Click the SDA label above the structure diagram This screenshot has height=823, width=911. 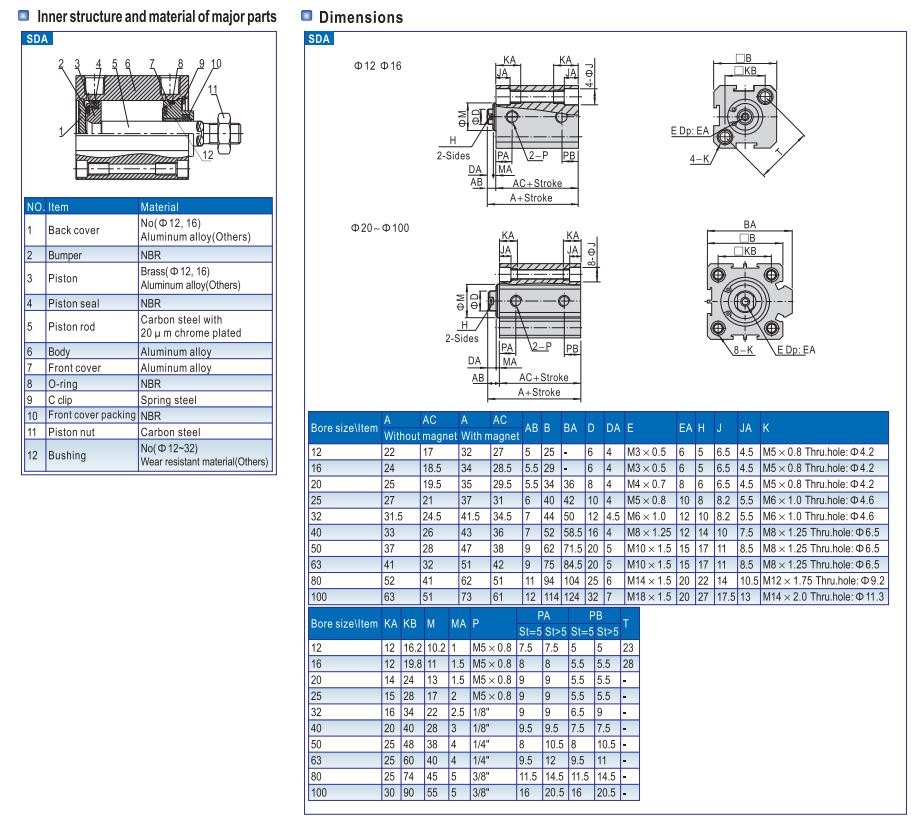point(37,39)
